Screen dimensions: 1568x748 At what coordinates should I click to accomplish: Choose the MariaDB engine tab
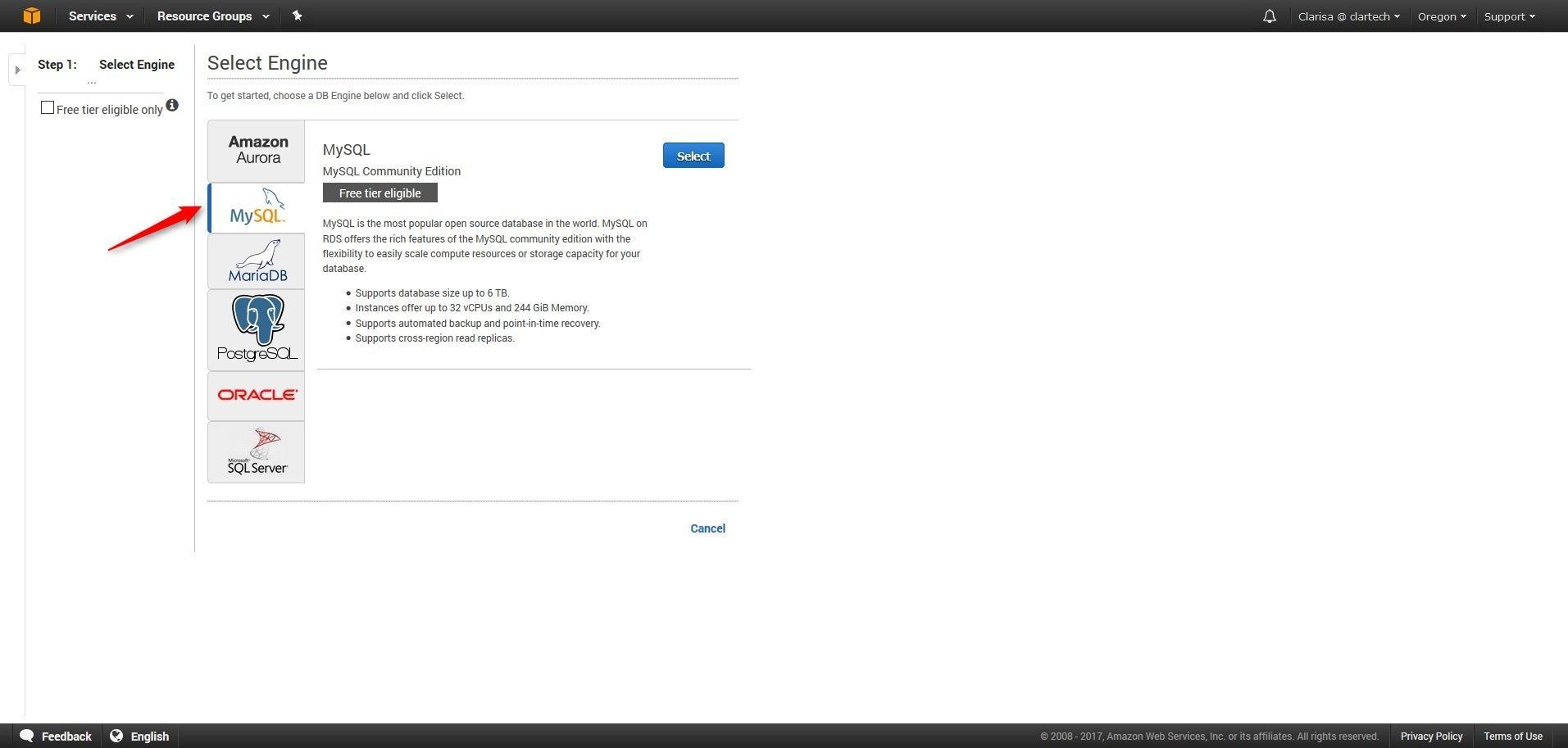tap(257, 261)
